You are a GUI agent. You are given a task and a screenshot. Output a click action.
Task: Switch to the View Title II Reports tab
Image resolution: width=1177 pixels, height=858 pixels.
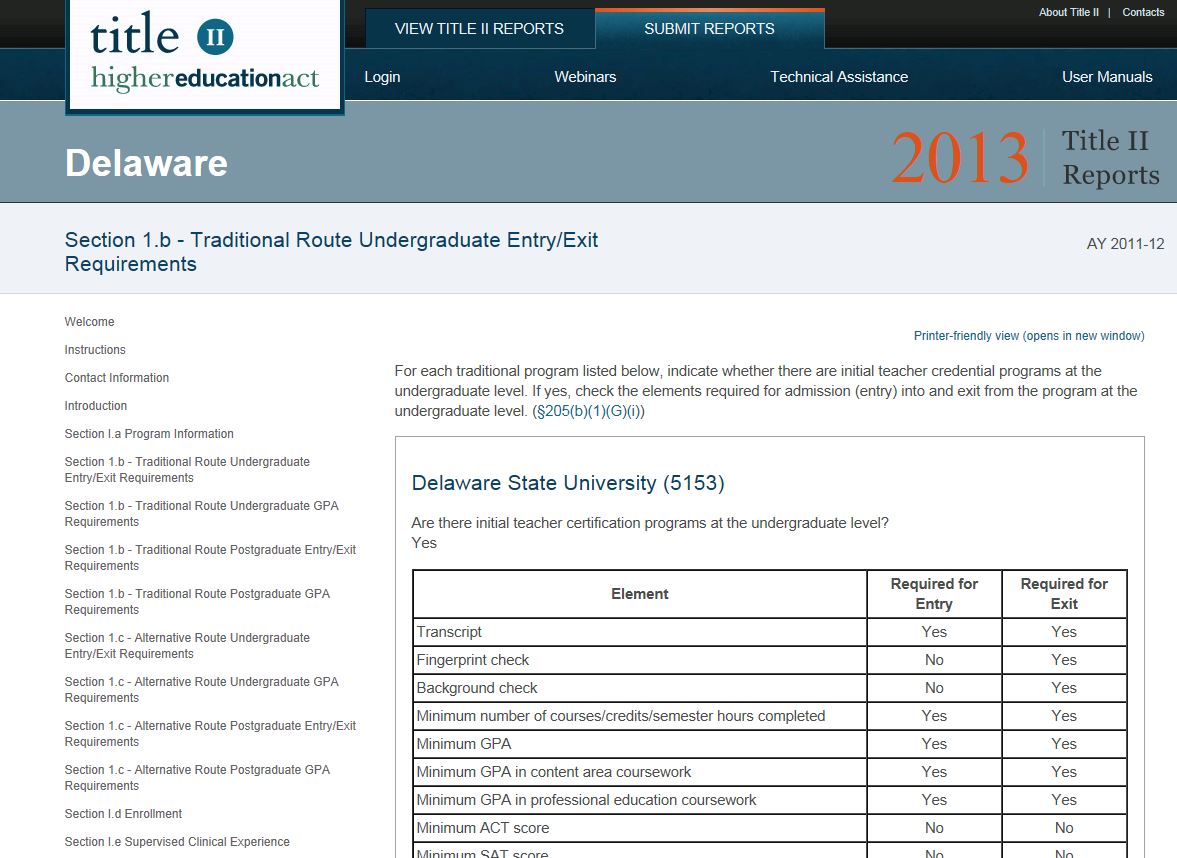479,28
